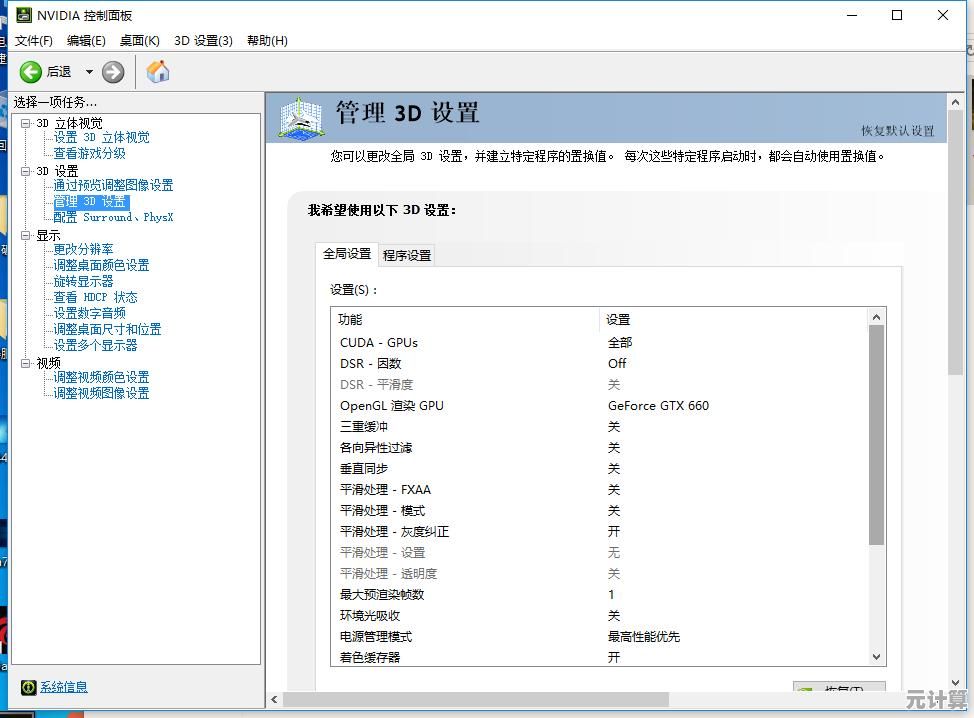Click the settings list scrollbar down arrow
The image size is (974, 718).
876,656
